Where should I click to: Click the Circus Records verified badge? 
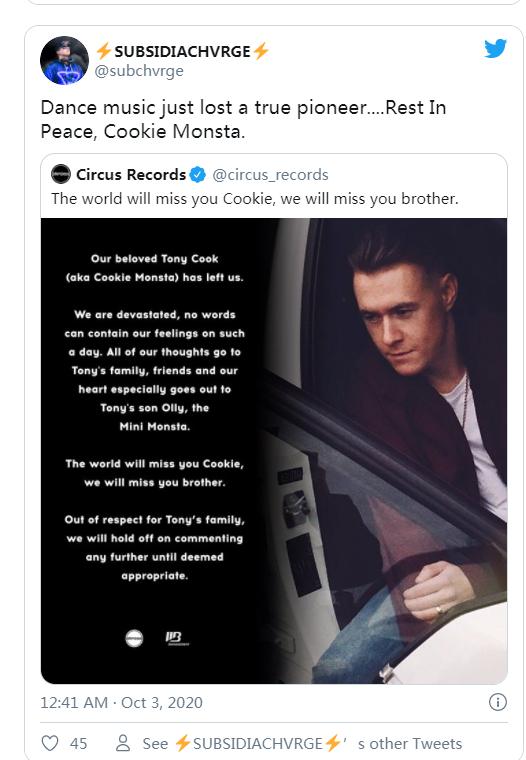(197, 174)
